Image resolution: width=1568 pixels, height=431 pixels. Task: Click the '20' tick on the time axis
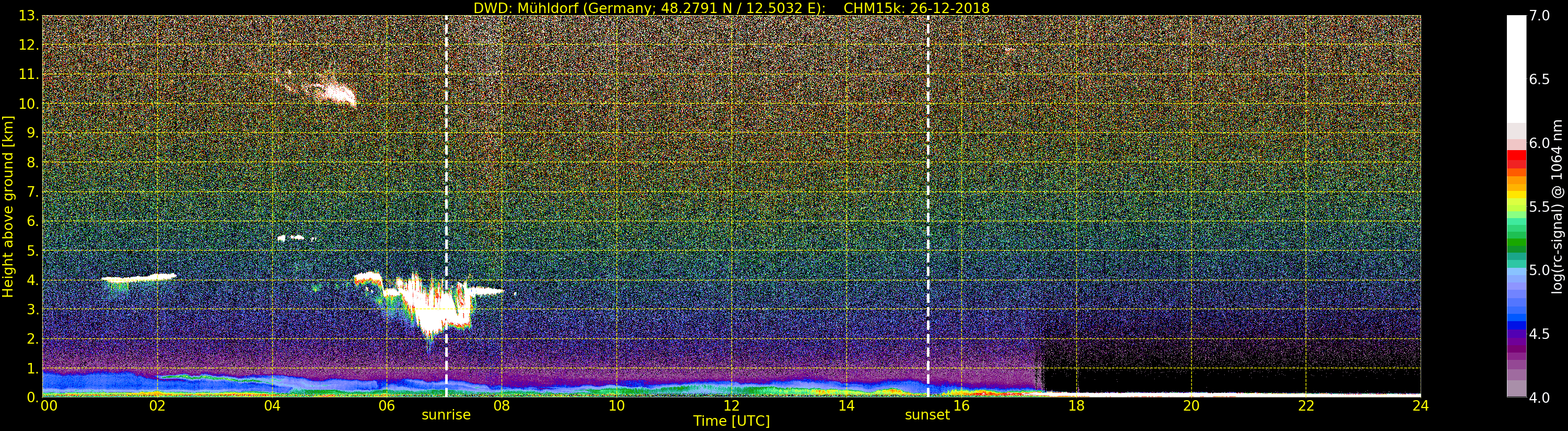pos(1191,405)
